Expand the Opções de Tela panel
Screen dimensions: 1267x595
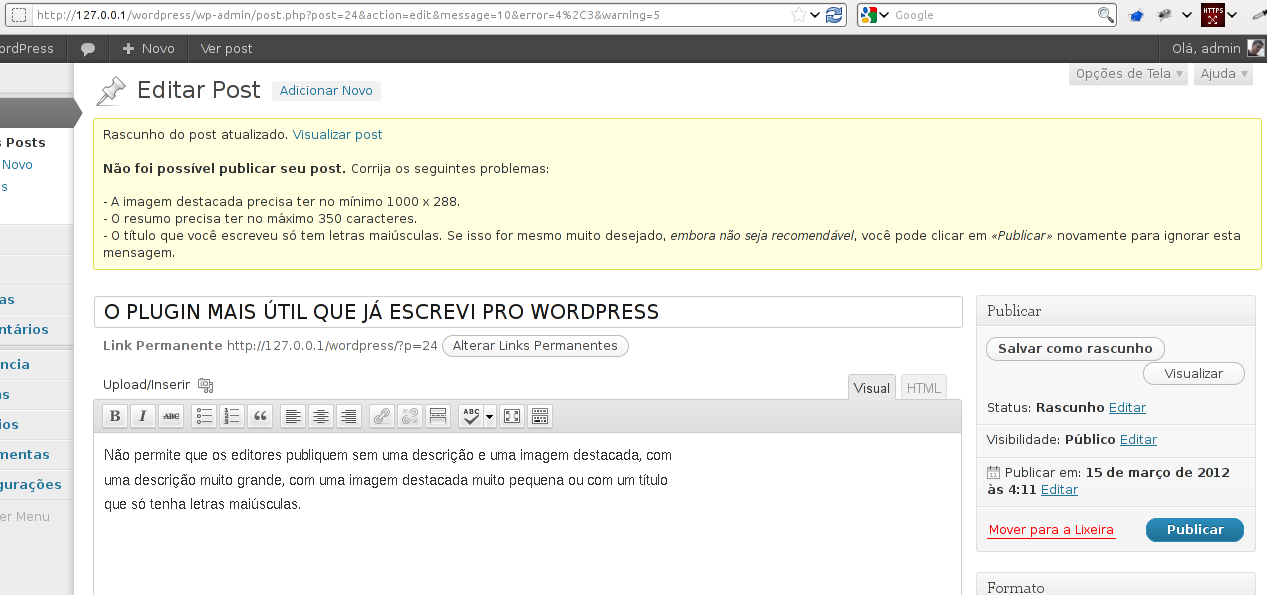(x=1129, y=74)
